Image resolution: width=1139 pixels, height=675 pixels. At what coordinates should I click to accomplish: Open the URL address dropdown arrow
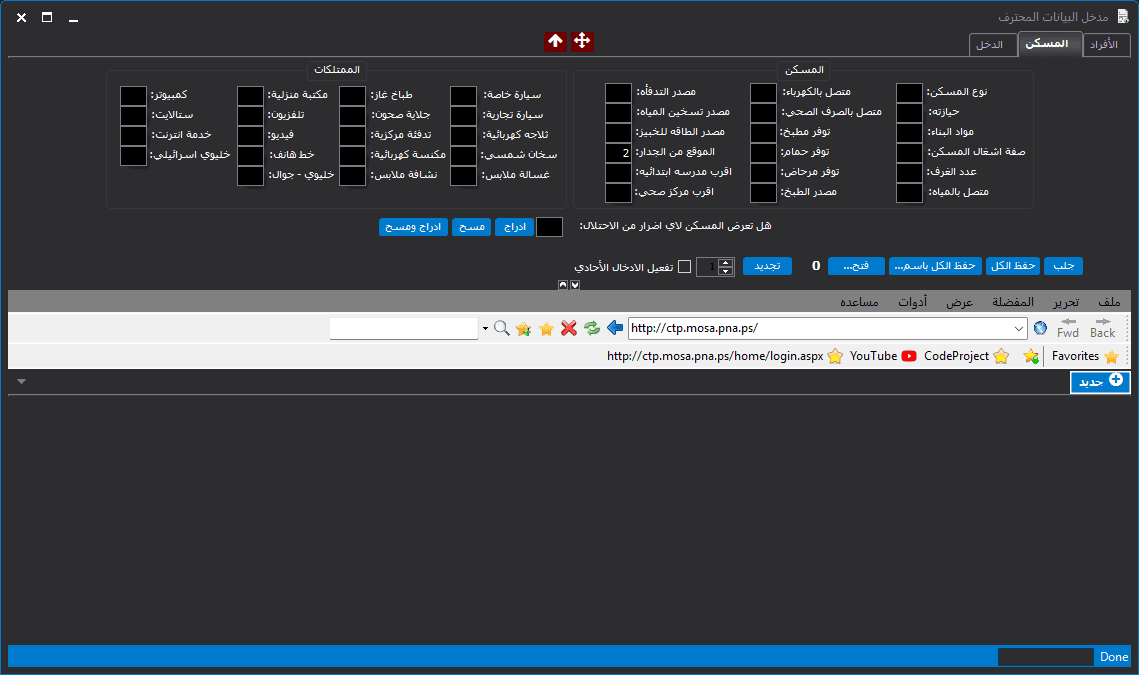(x=1018, y=328)
